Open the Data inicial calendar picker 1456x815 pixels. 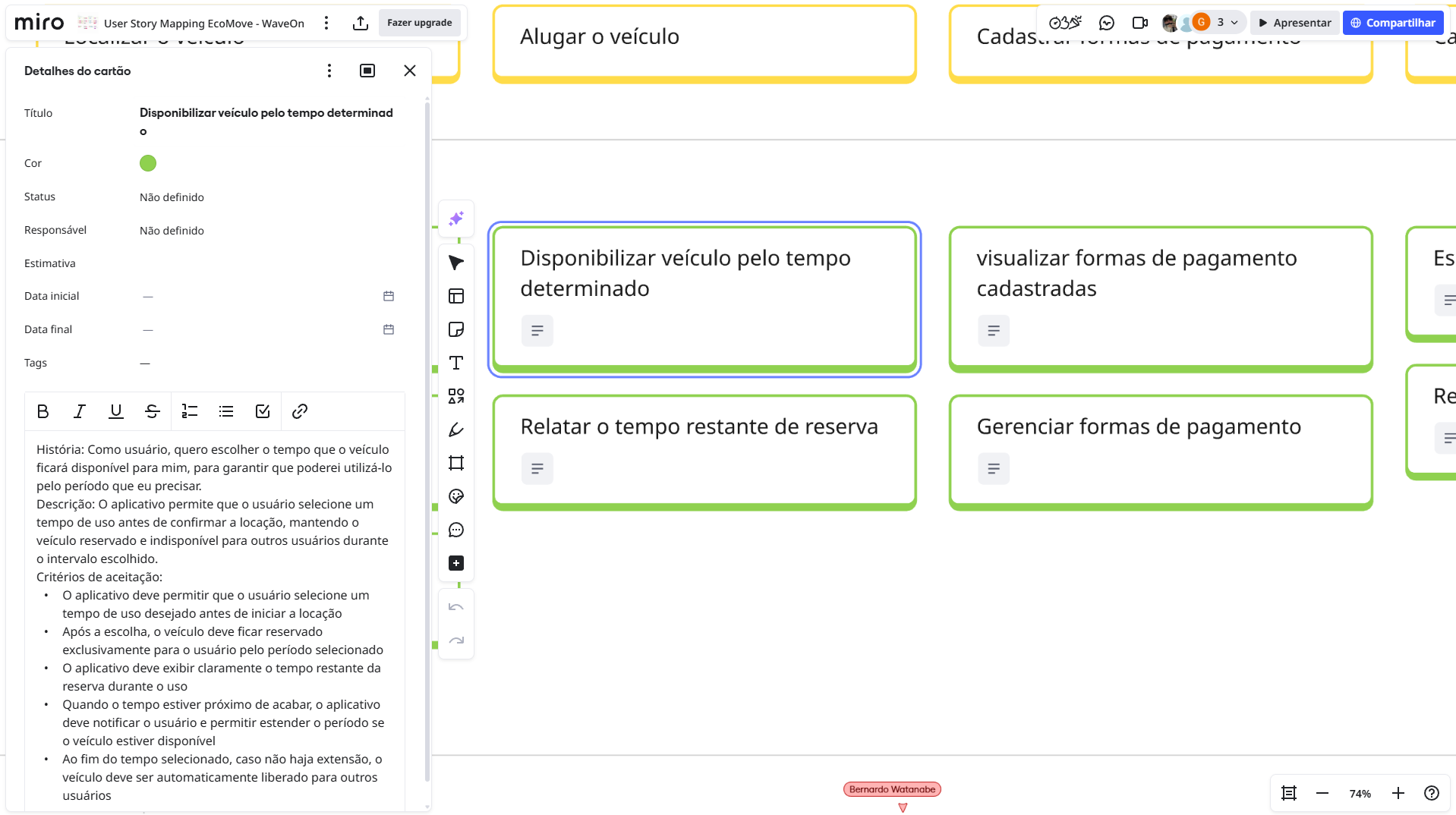[x=389, y=296]
